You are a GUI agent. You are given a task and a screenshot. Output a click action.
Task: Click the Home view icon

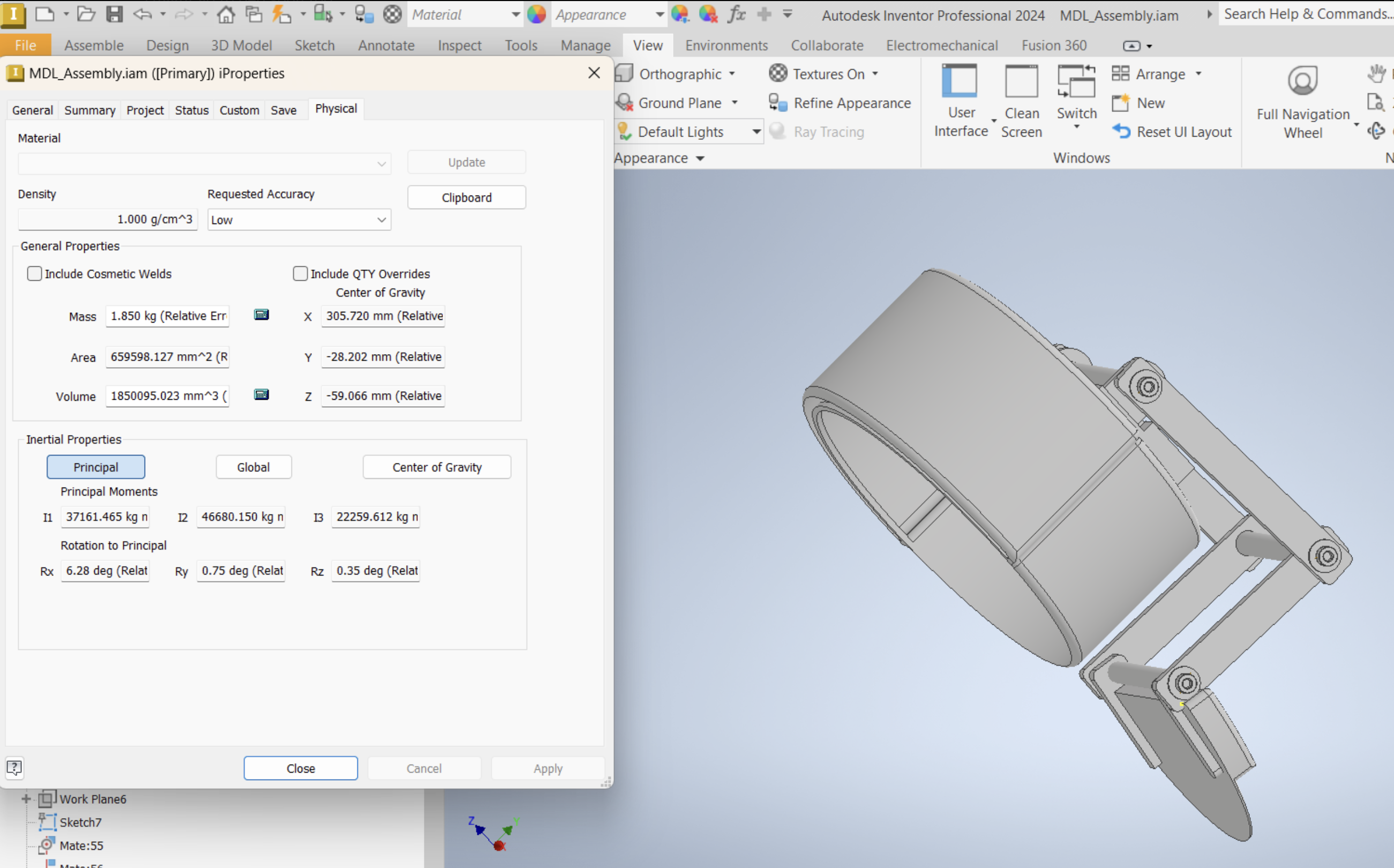pyautogui.click(x=226, y=14)
